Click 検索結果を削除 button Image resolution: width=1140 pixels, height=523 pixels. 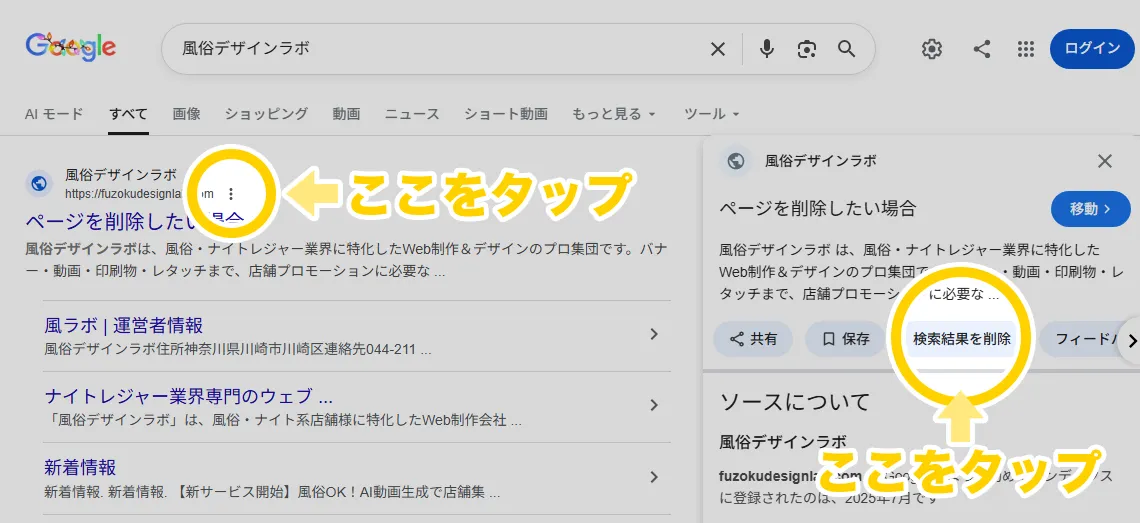click(x=961, y=339)
